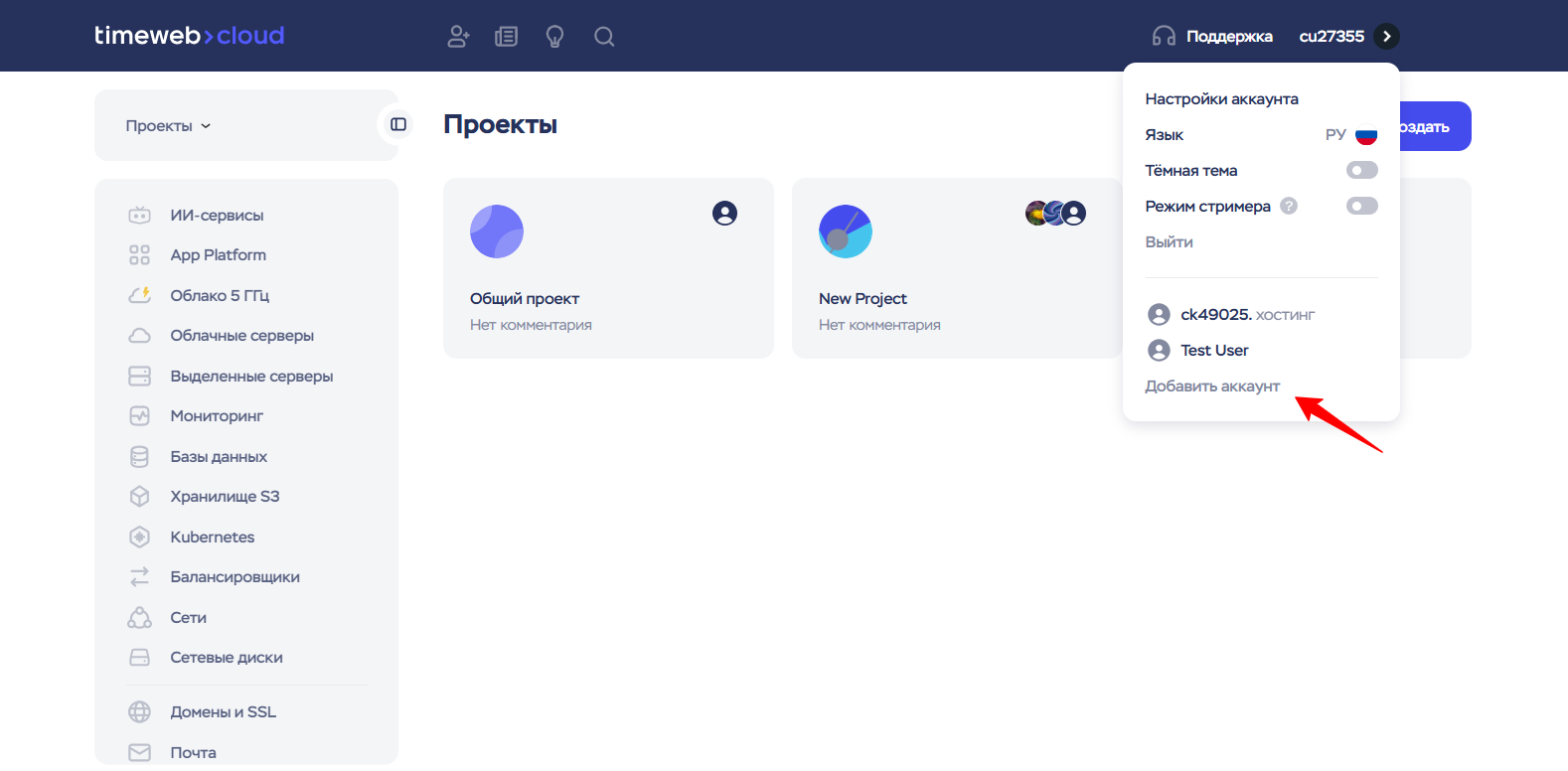Screen dimensions: 1568x771
Task: Open search with the magnifier icon
Action: [x=604, y=37]
